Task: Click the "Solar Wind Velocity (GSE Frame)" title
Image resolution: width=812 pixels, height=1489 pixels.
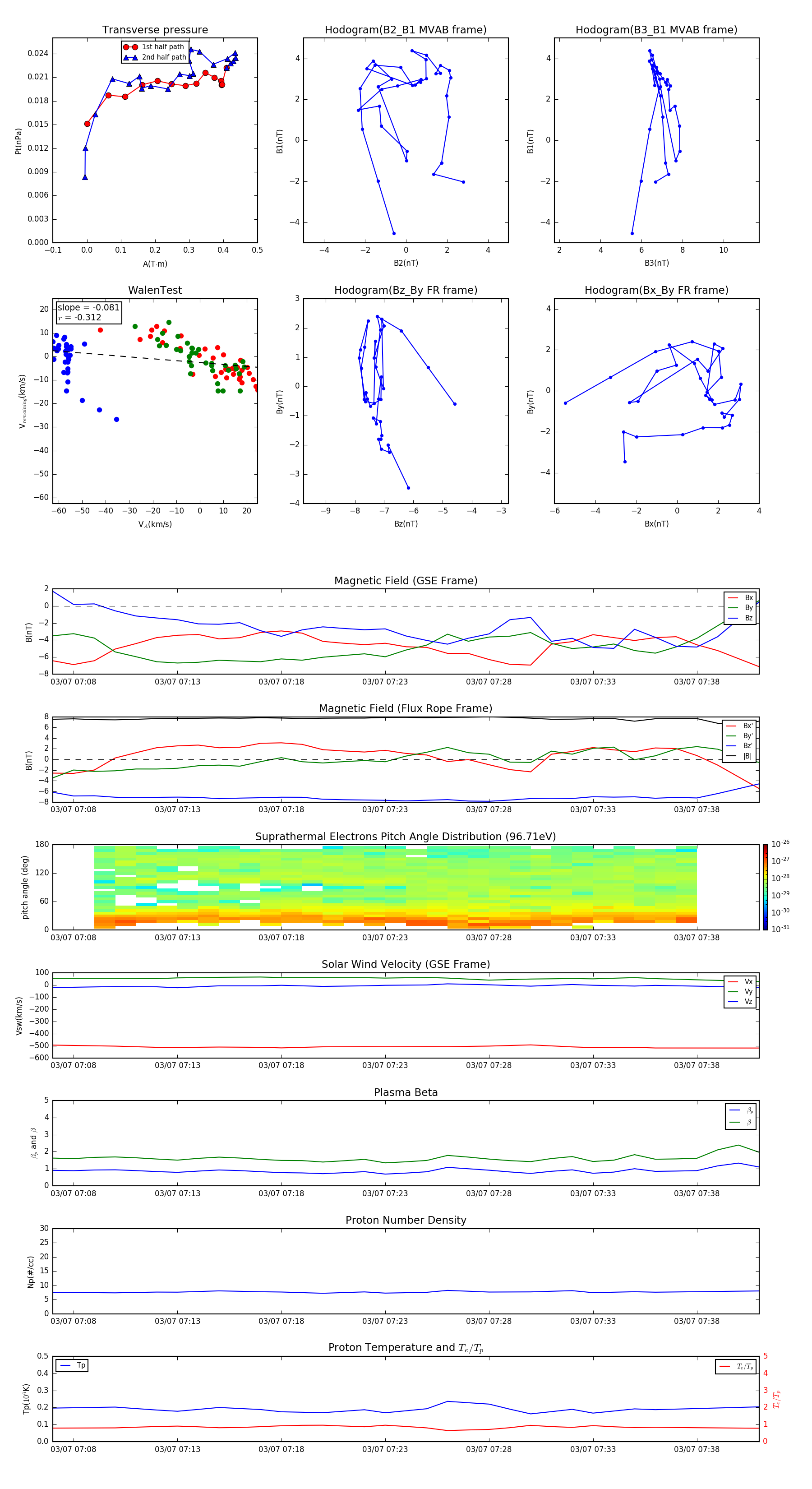Action: coord(406,964)
